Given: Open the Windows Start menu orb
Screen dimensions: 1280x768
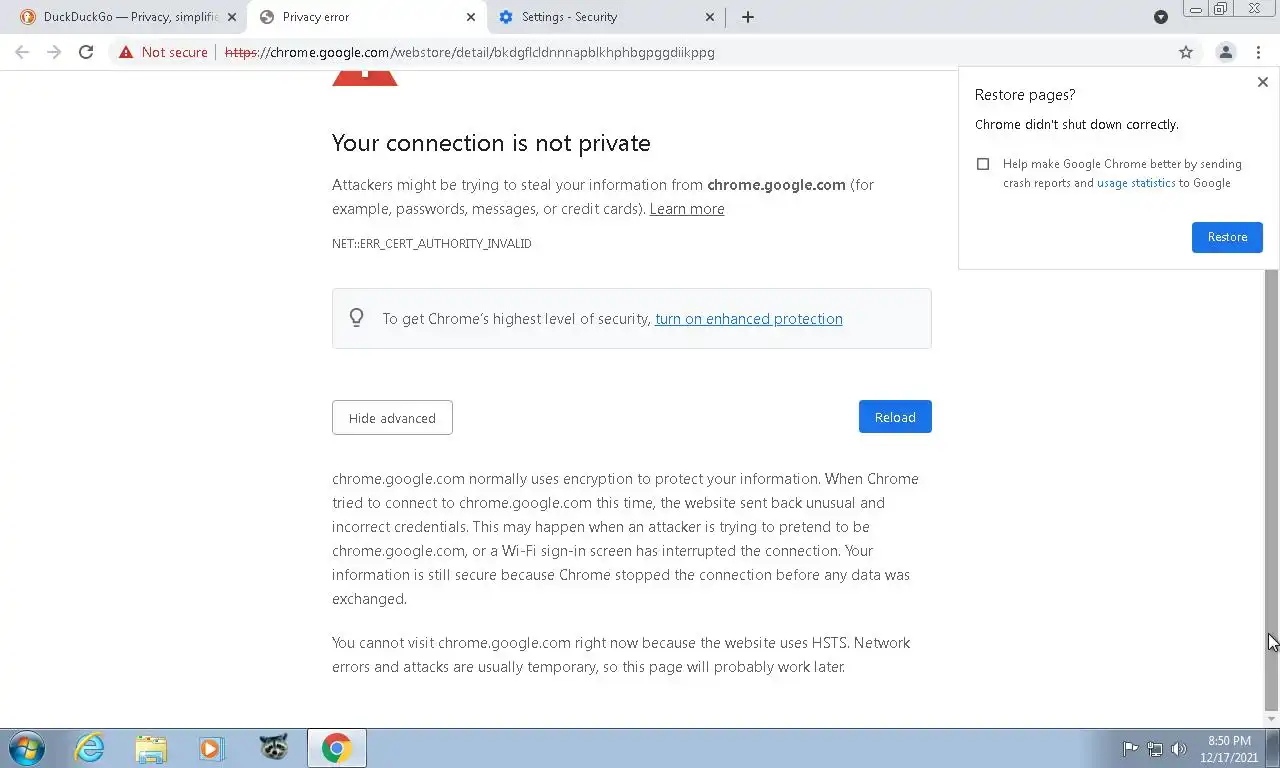Looking at the screenshot, I should point(27,748).
